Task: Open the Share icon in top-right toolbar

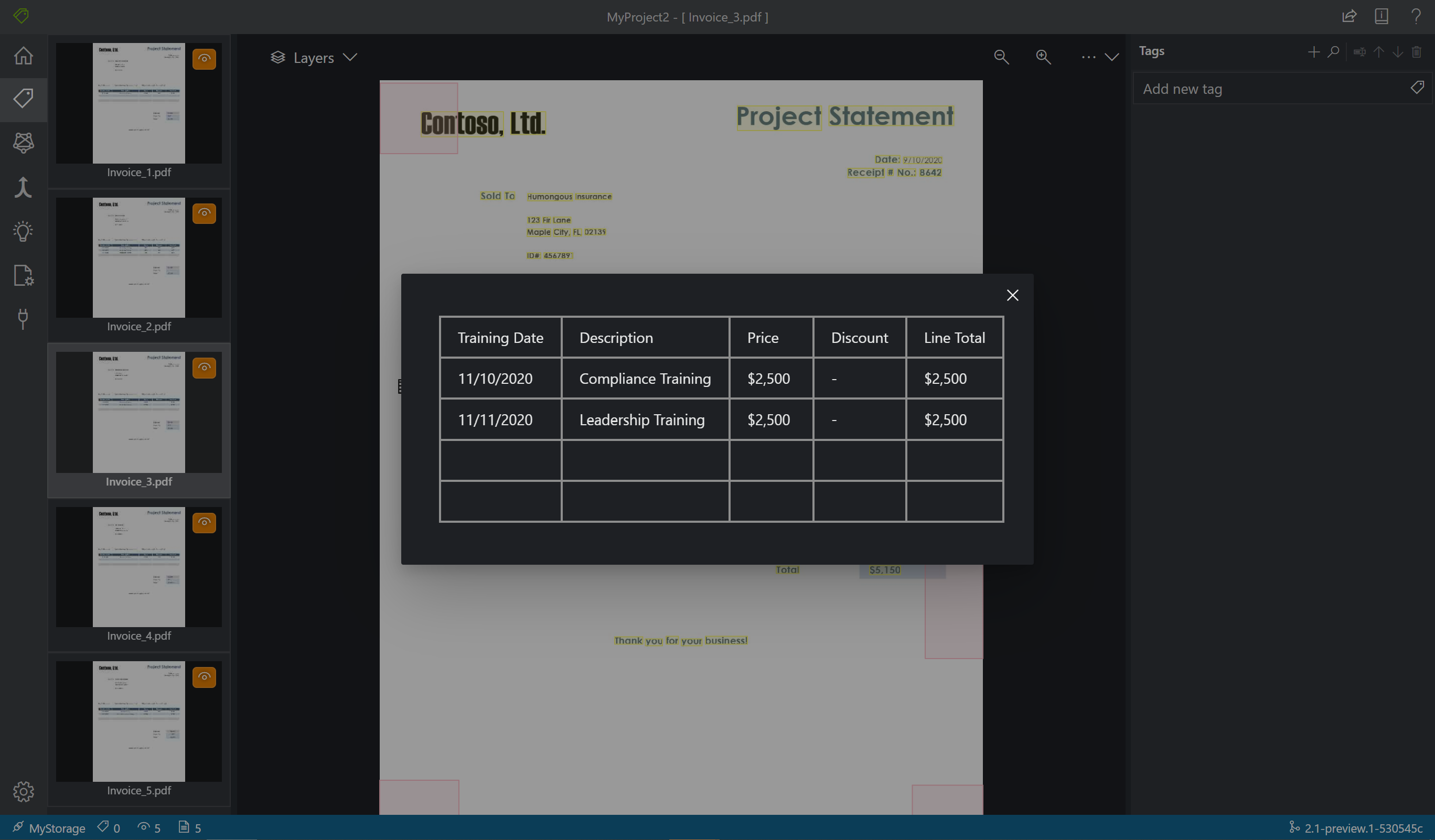Action: point(1348,16)
